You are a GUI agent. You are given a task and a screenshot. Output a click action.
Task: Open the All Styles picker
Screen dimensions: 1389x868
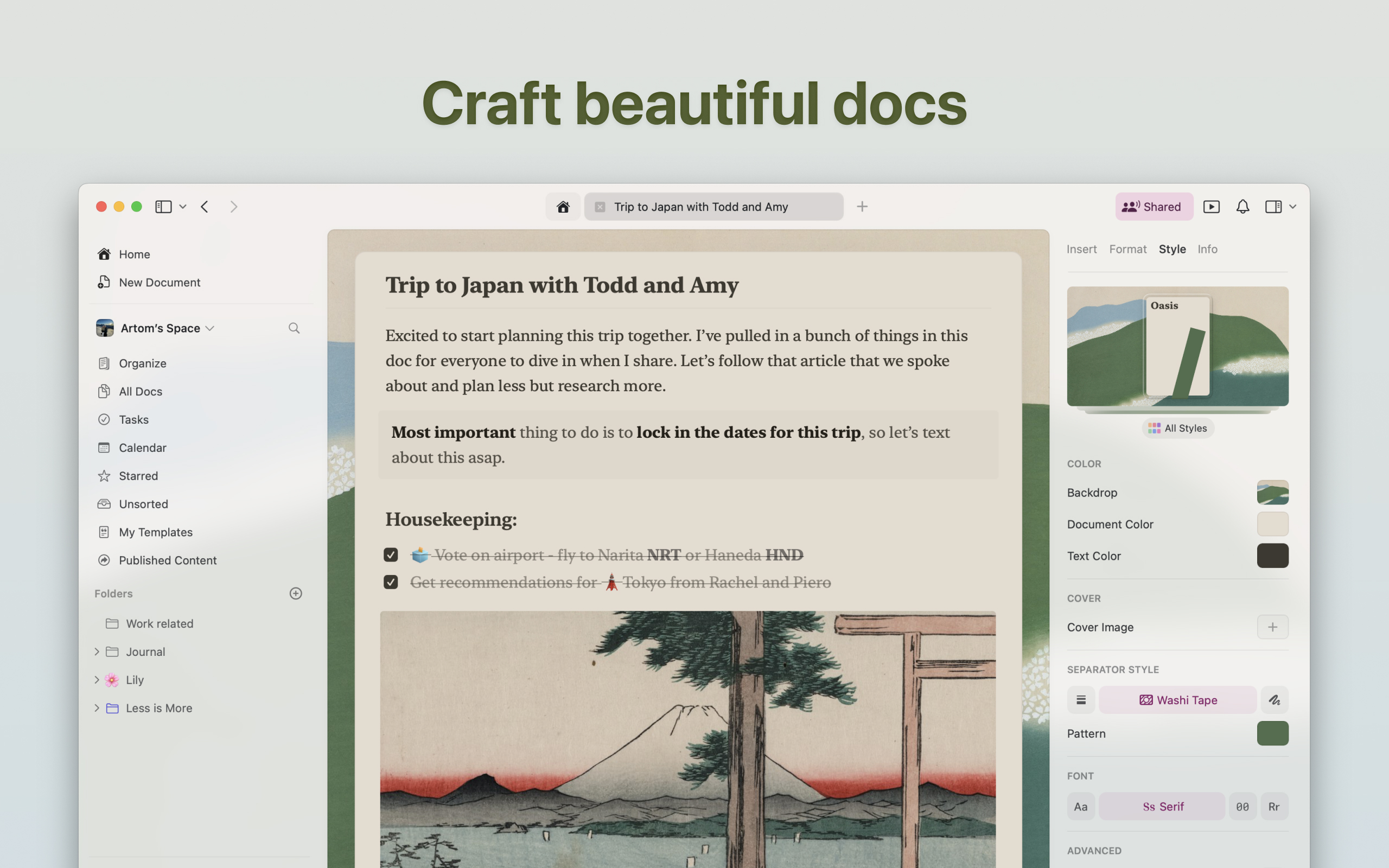coord(1177,427)
